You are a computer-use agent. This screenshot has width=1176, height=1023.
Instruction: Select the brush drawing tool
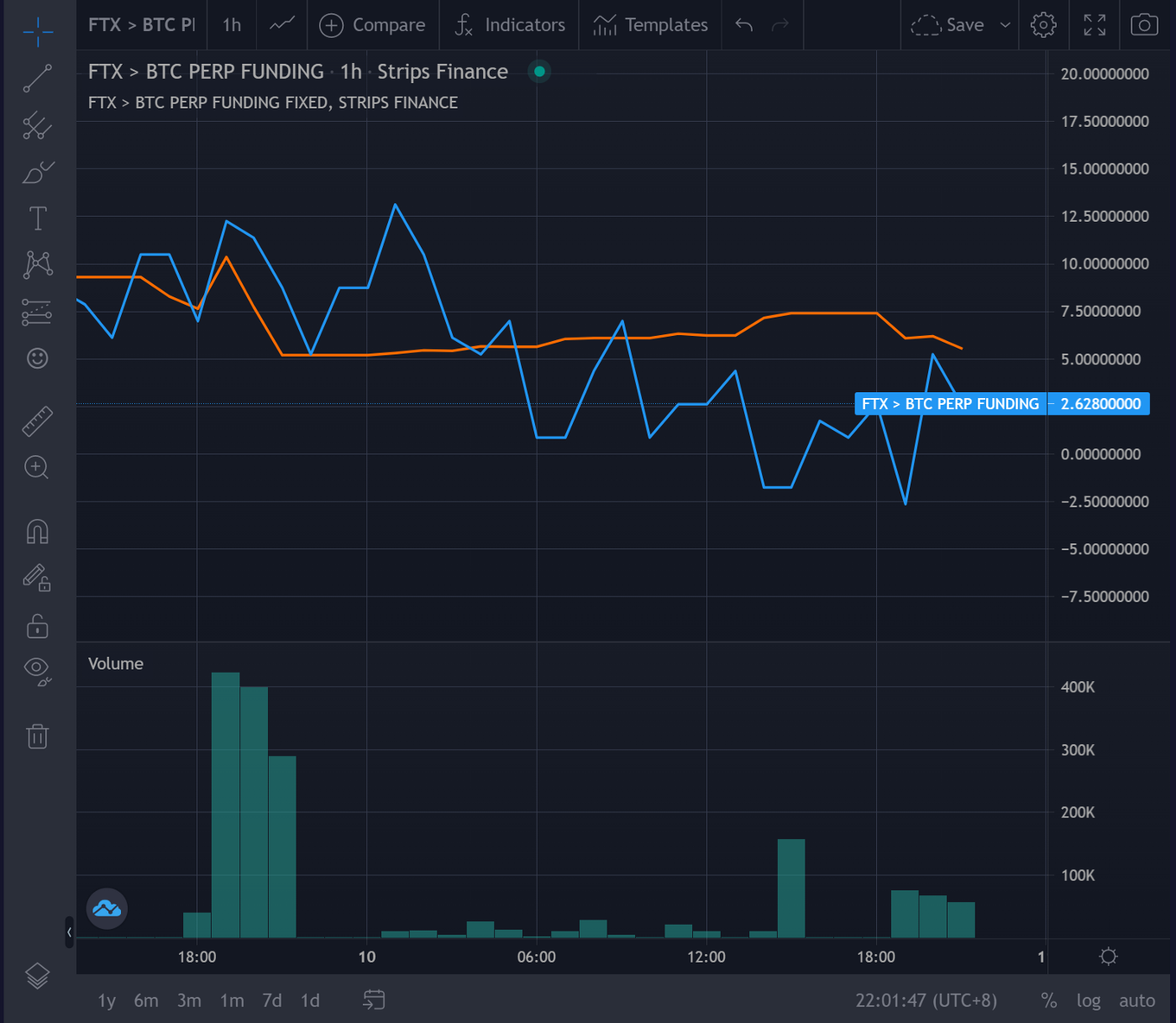click(37, 172)
